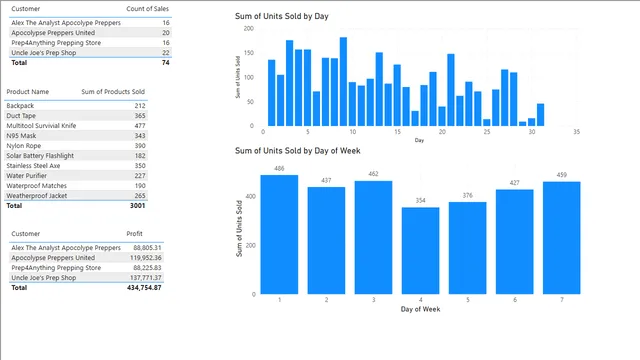Select the Weatherproof Jacket product row
Viewport: 640px width, 360px height.
76,196
